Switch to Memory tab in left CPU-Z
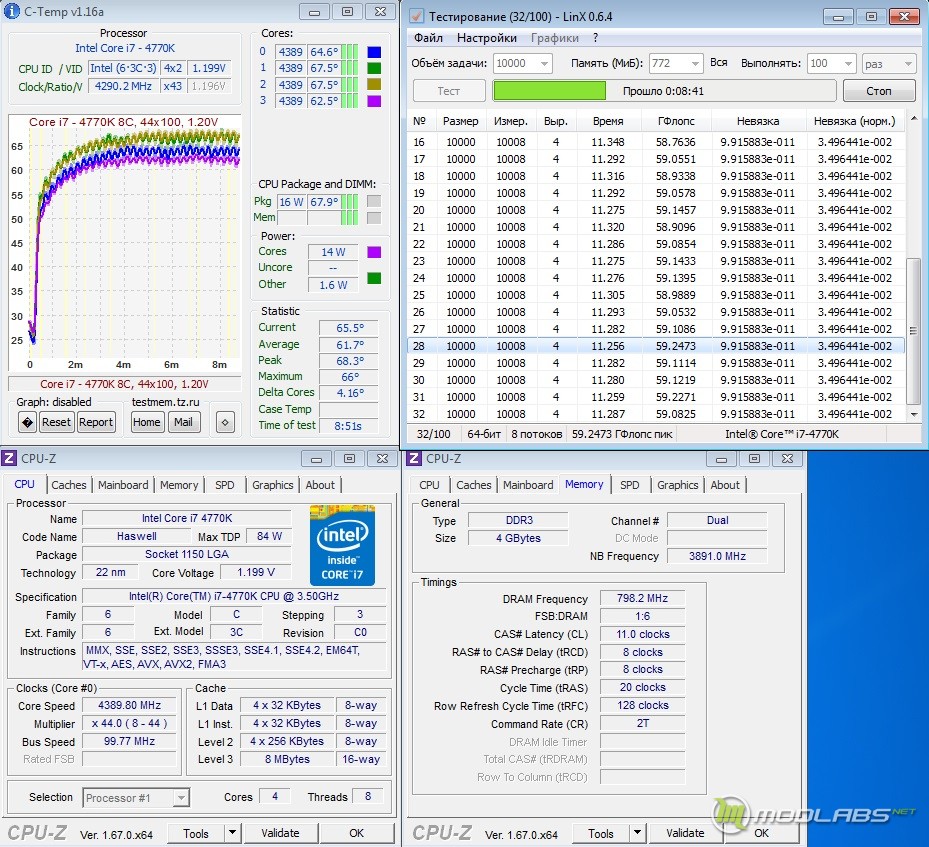Screen dimensions: 929x847 point(179,485)
